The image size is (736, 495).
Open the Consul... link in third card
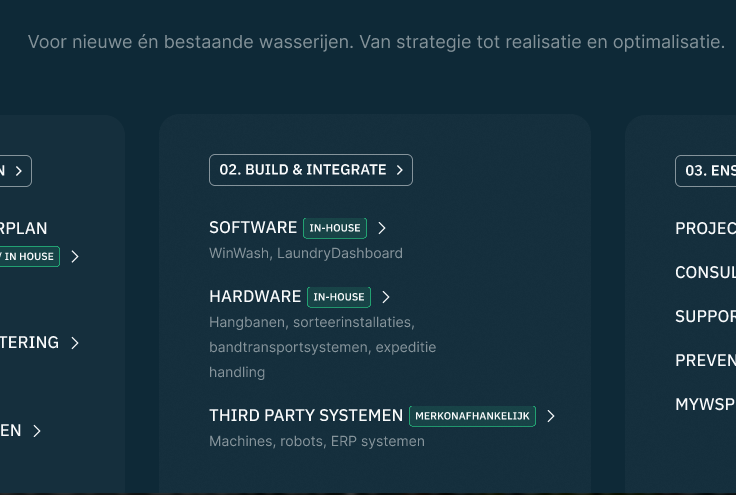pyautogui.click(x=705, y=272)
